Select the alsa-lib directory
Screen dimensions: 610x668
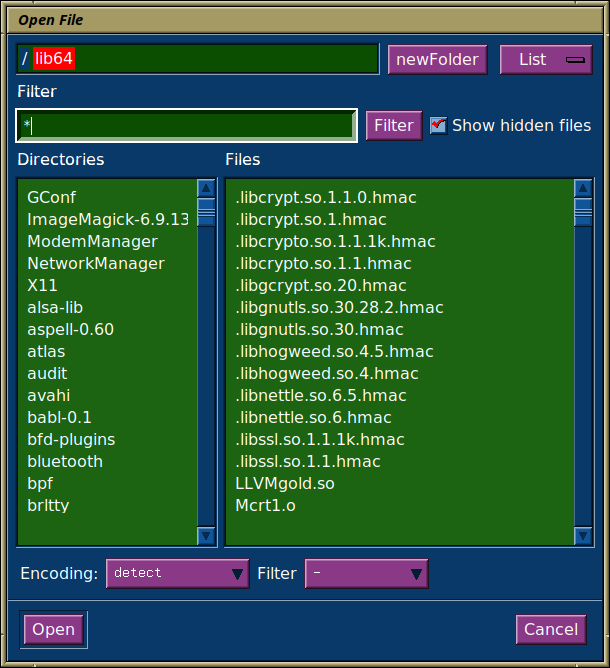pos(107,308)
